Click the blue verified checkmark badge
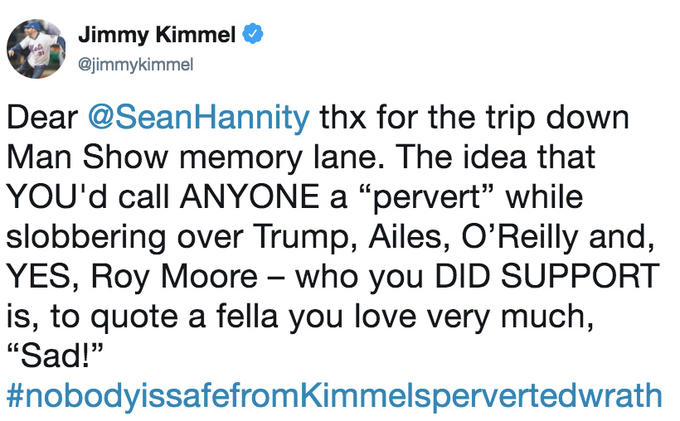The image size is (680, 421). [x=253, y=34]
